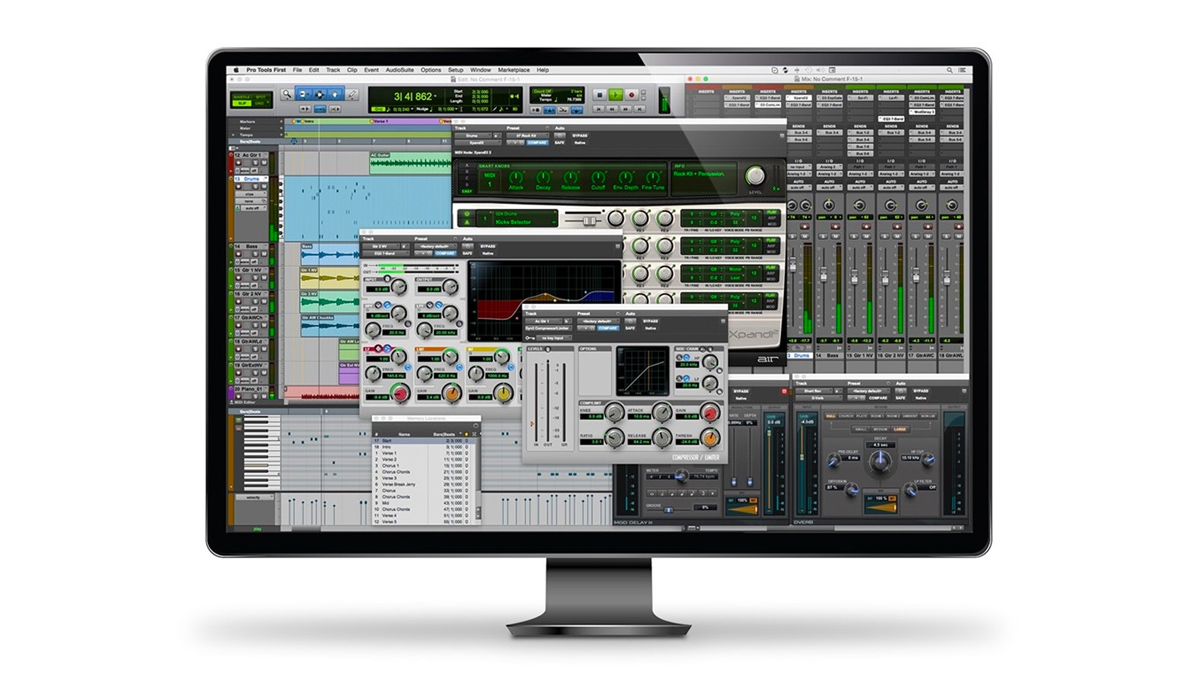Click the compressor Knee knob
The image size is (1200, 675).
point(615,412)
